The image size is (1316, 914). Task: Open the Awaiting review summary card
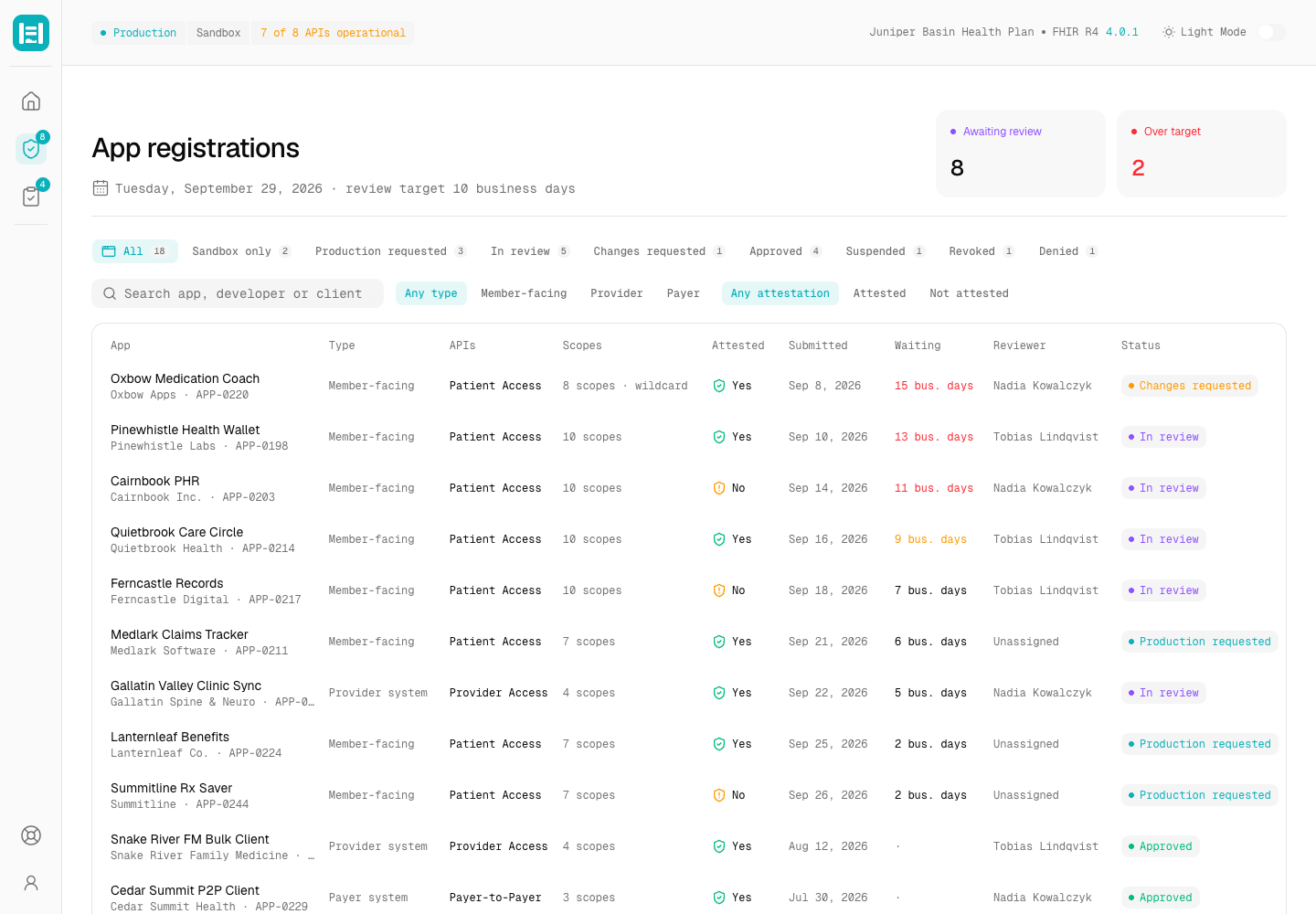(1021, 154)
